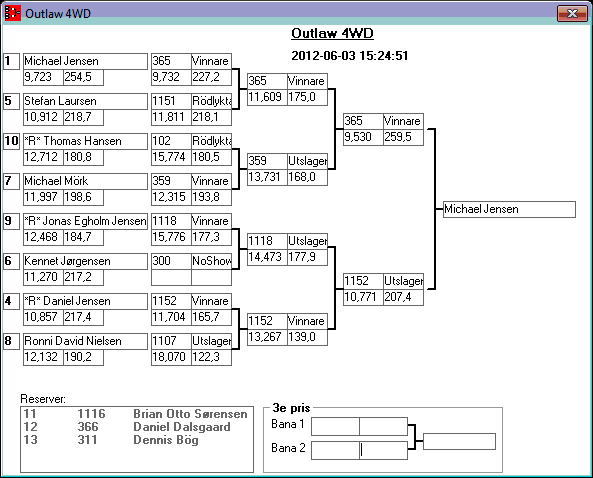Select the *R* Thomas Hansen entry
The height and width of the screenshot is (478, 593).
[85, 141]
